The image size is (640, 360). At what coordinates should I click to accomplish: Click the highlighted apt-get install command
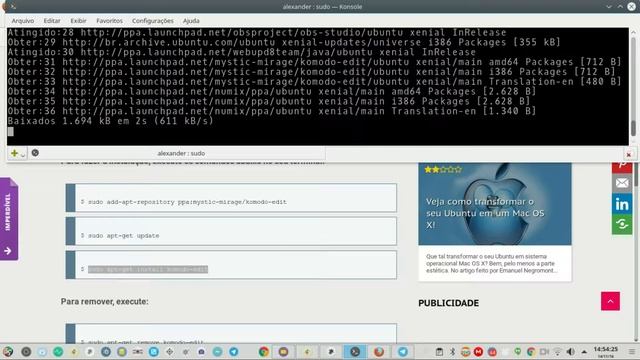pos(148,269)
